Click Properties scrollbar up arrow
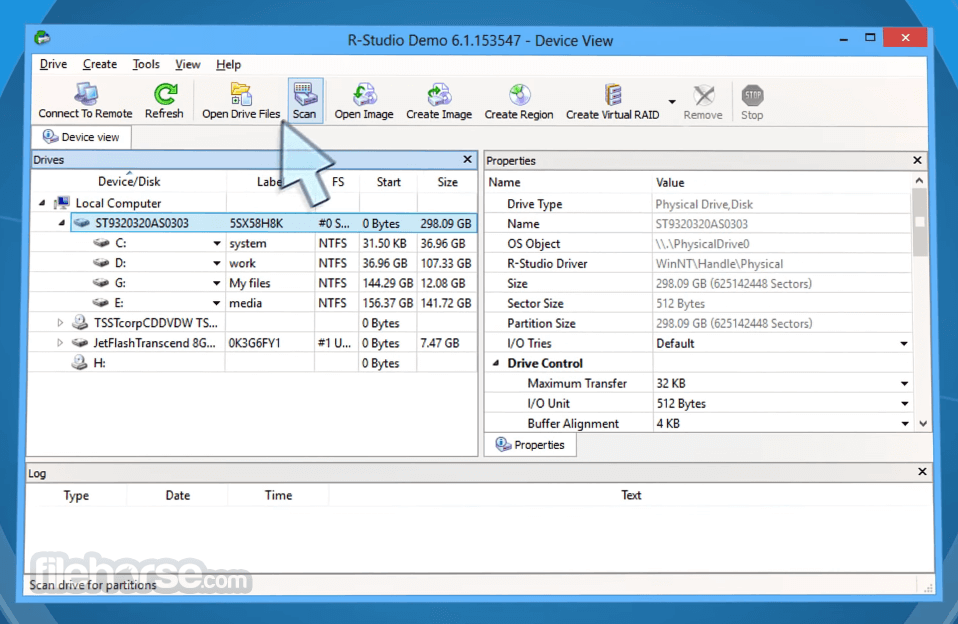Image resolution: width=958 pixels, height=624 pixels. click(920, 181)
